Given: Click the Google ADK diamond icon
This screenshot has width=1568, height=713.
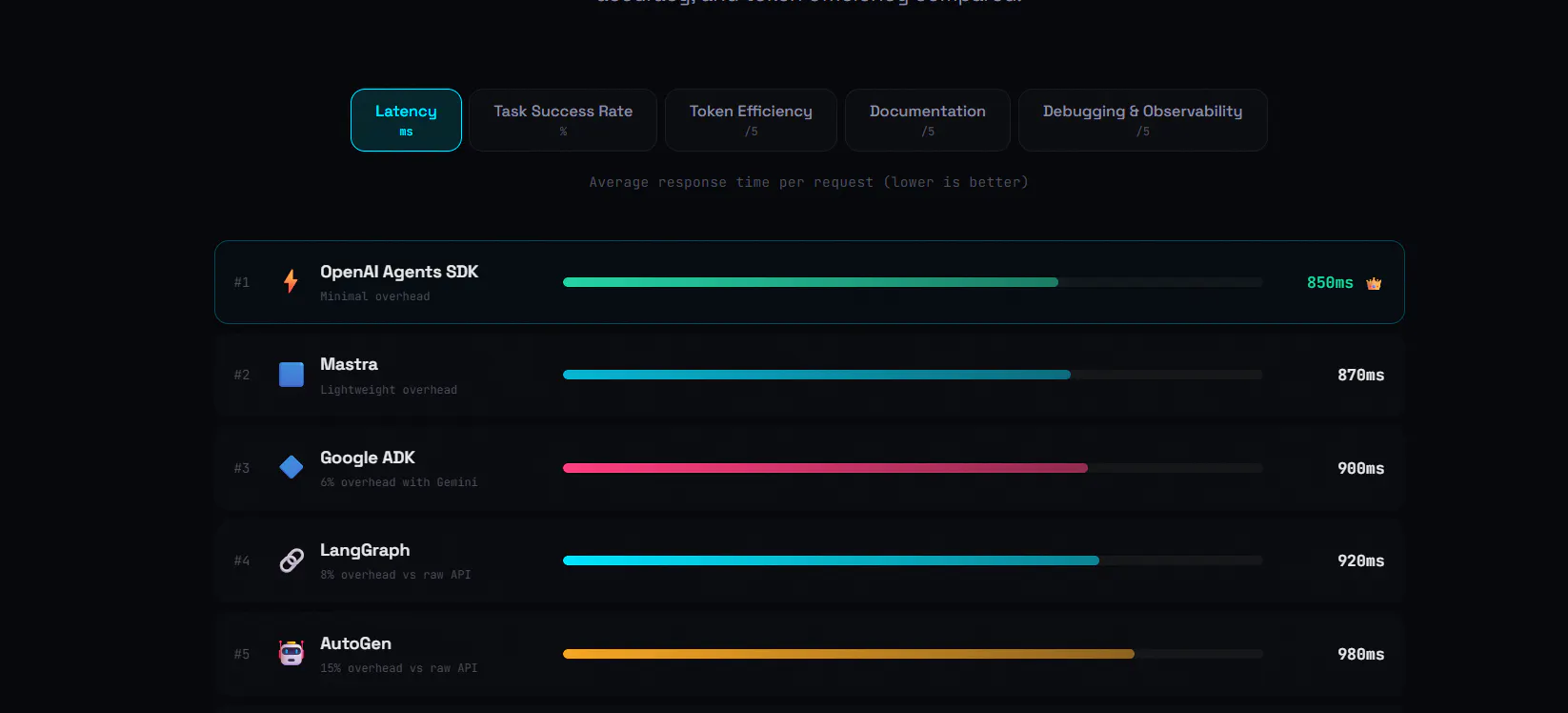Looking at the screenshot, I should pos(291,467).
